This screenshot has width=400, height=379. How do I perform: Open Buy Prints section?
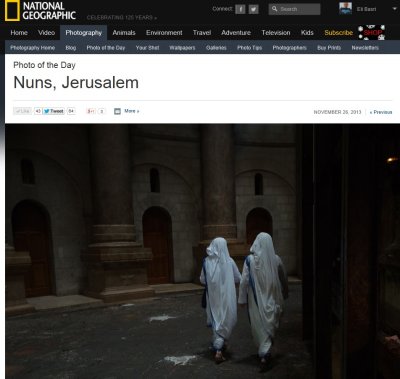(329, 48)
